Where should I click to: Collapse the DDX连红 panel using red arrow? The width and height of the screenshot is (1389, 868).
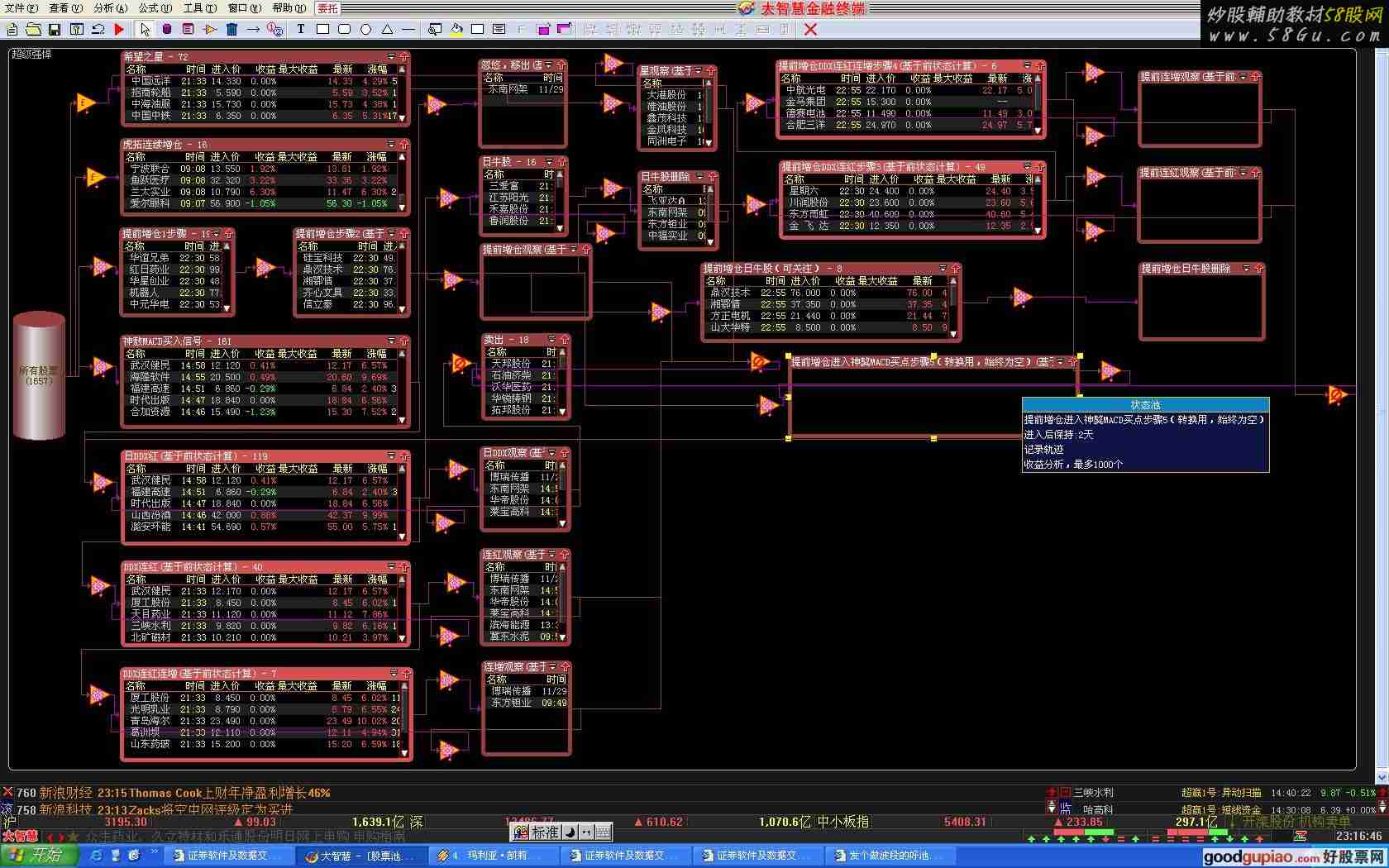tap(403, 567)
